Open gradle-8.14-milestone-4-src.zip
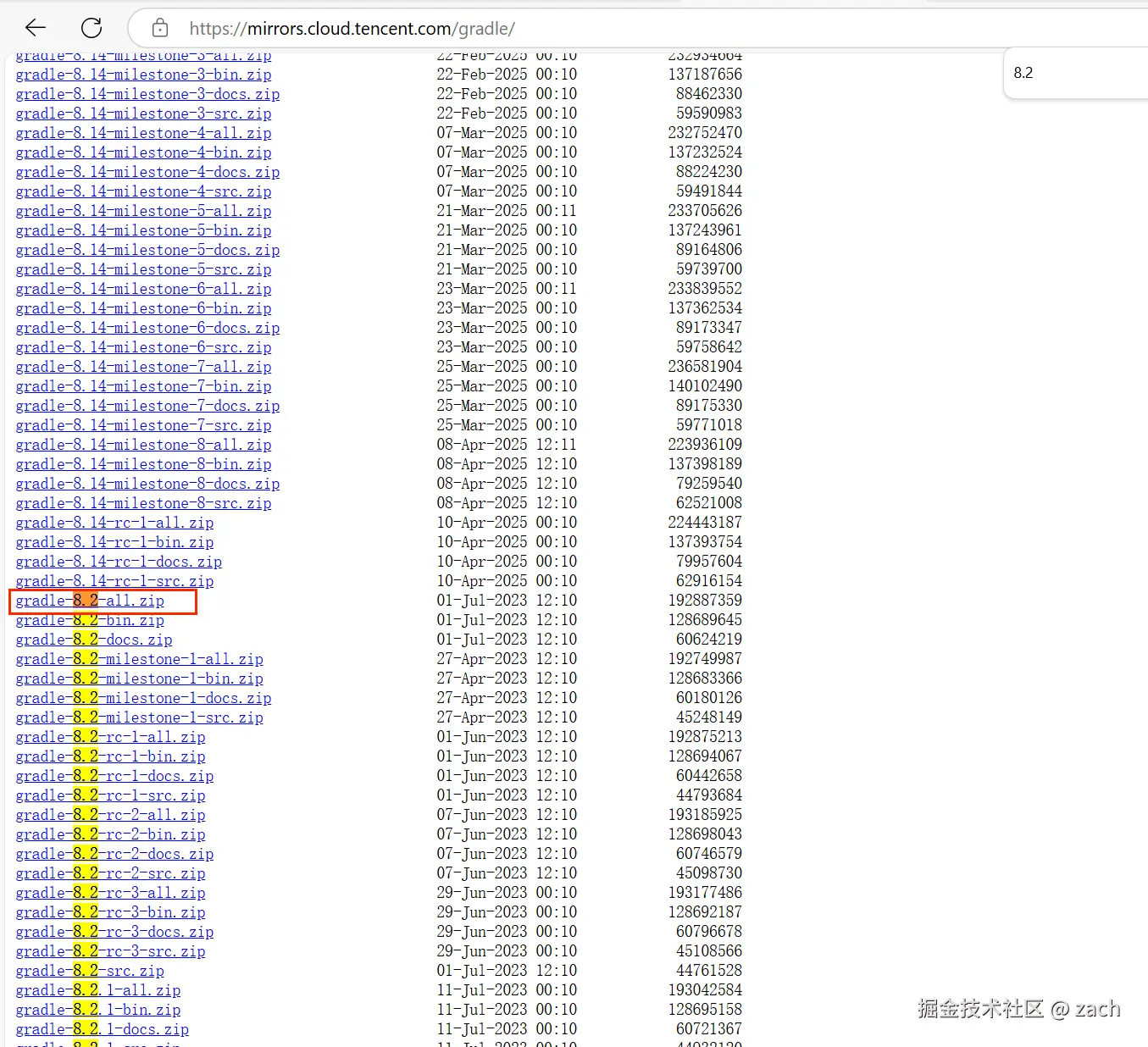Viewport: 1148px width, 1047px height. click(144, 191)
